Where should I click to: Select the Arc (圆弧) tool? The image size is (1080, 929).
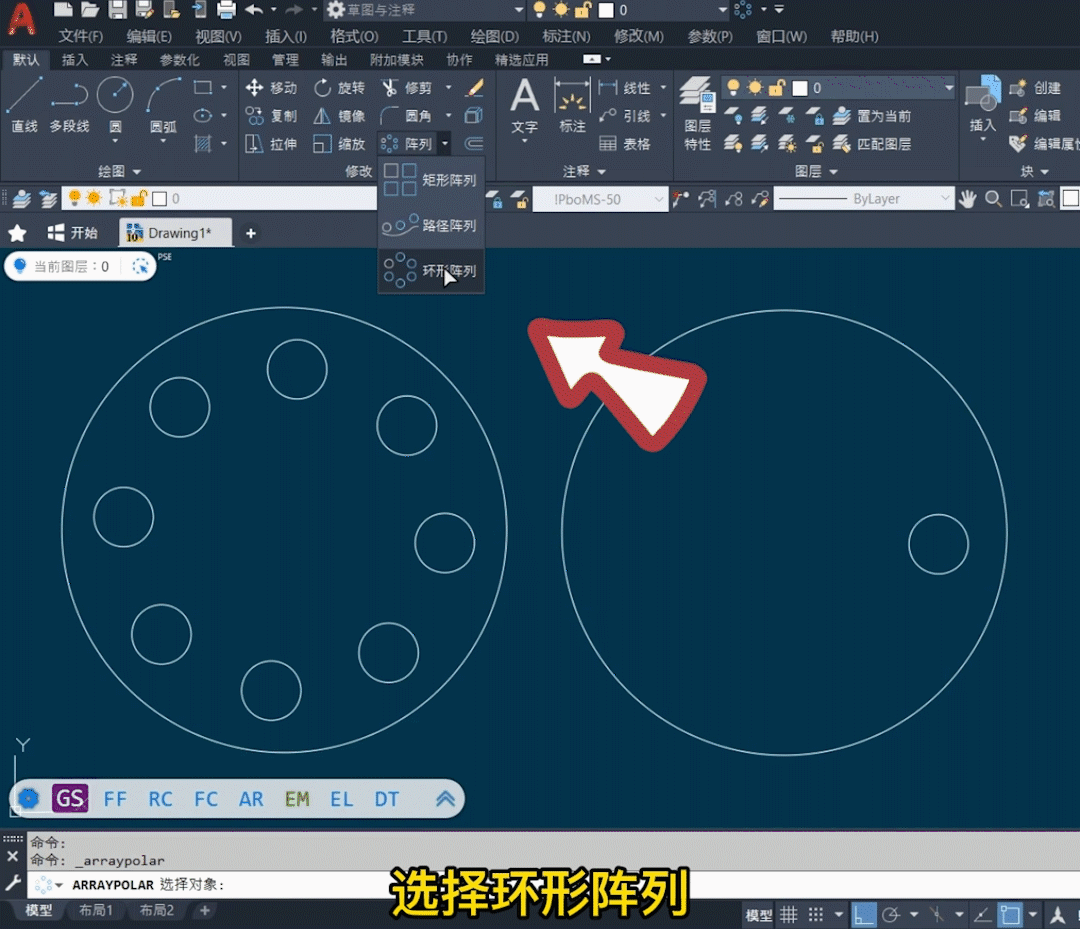click(163, 103)
